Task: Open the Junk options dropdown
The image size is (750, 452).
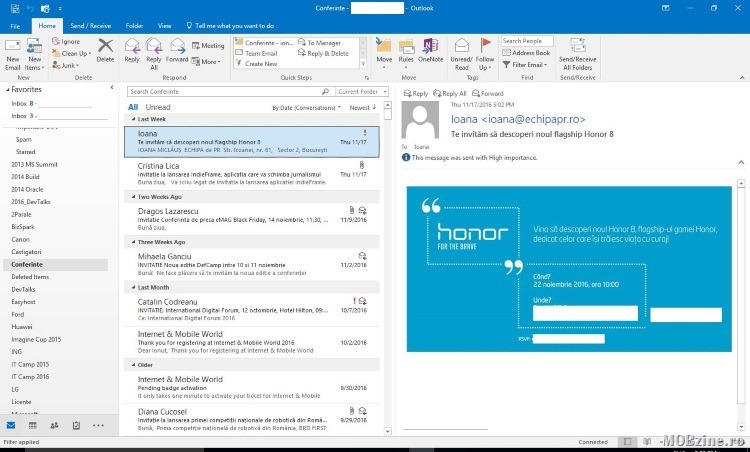Action: 66,66
